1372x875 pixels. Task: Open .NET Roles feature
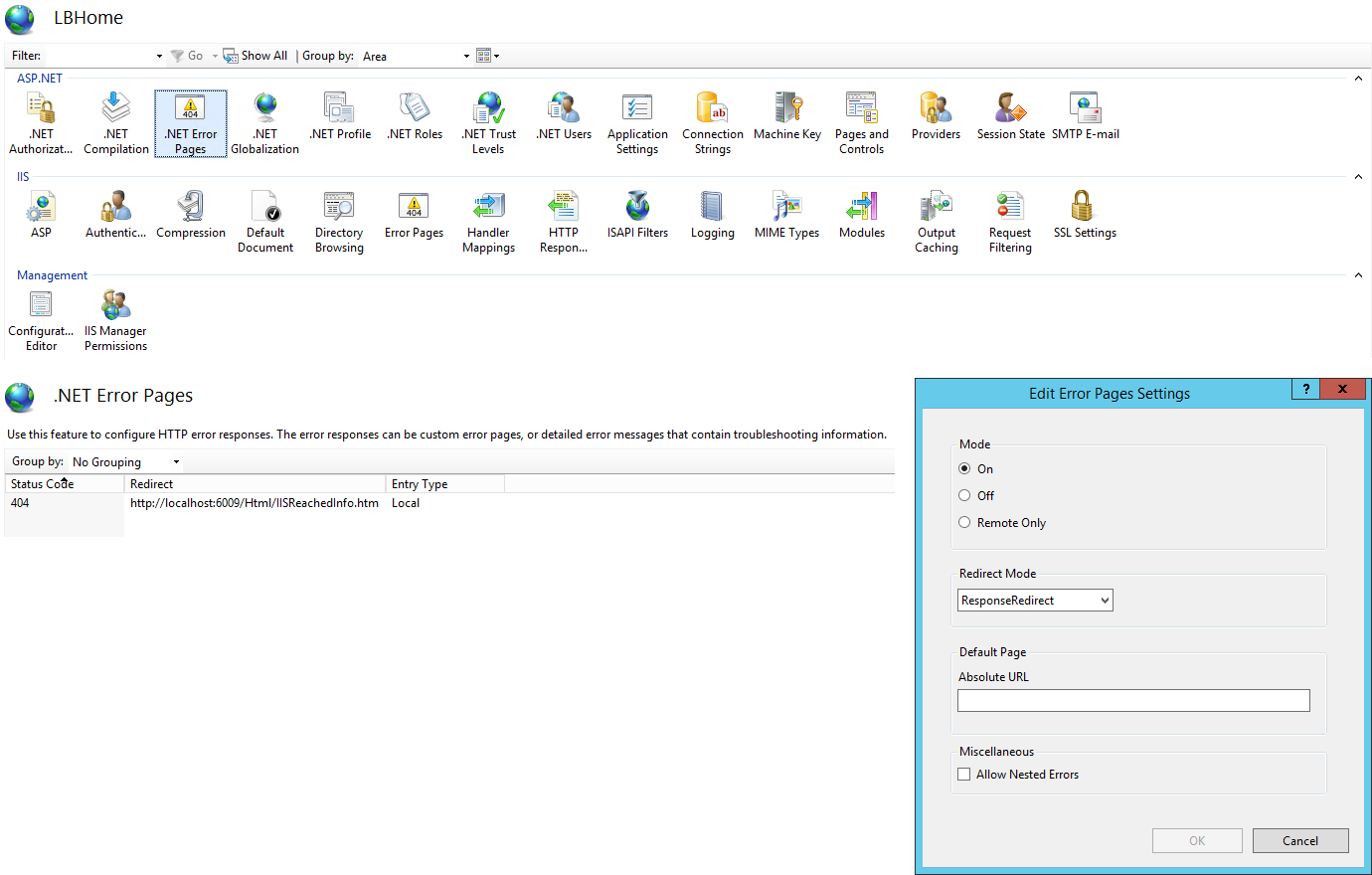pyautogui.click(x=415, y=117)
